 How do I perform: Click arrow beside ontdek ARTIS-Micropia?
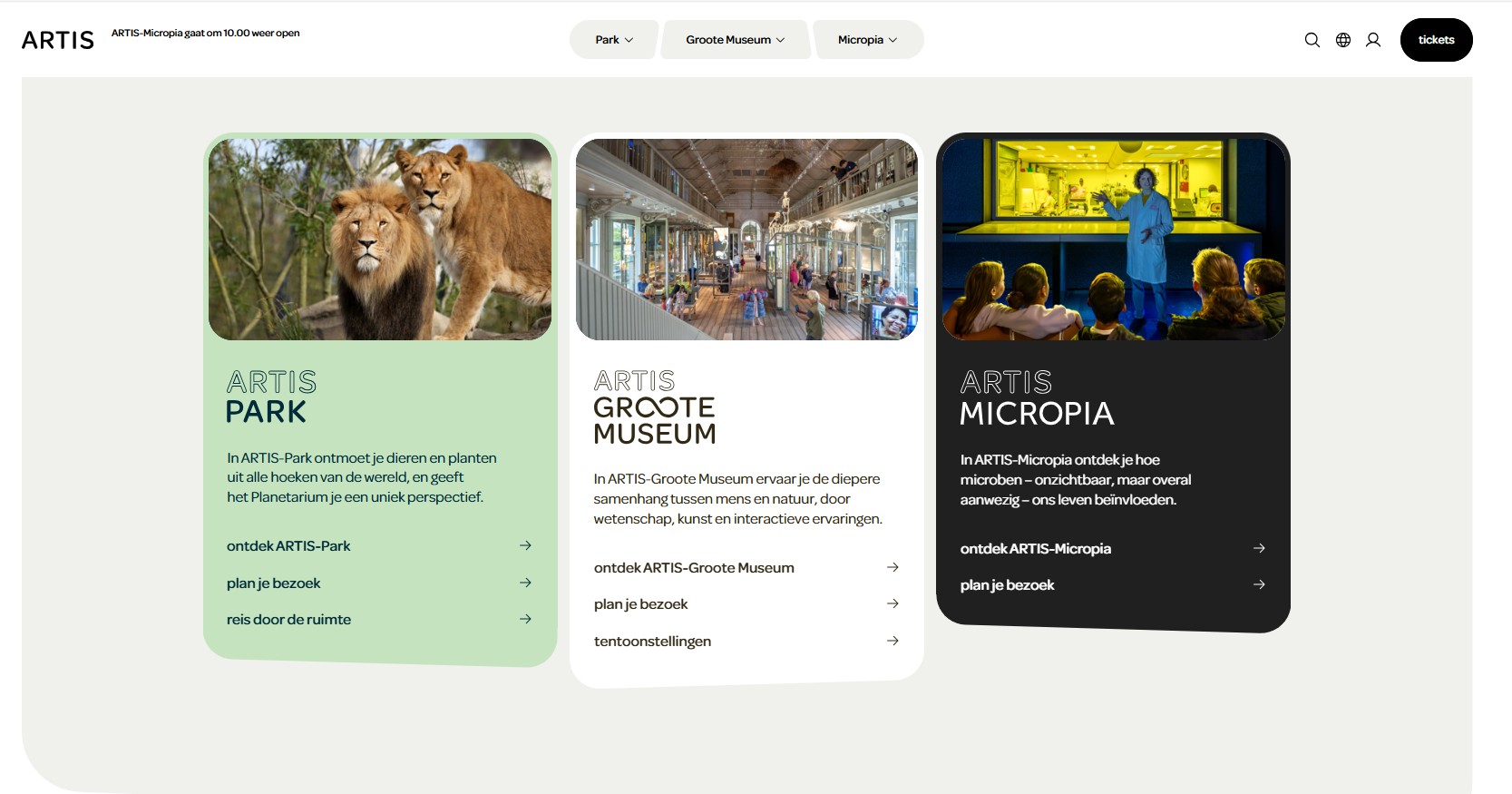pyautogui.click(x=1259, y=548)
